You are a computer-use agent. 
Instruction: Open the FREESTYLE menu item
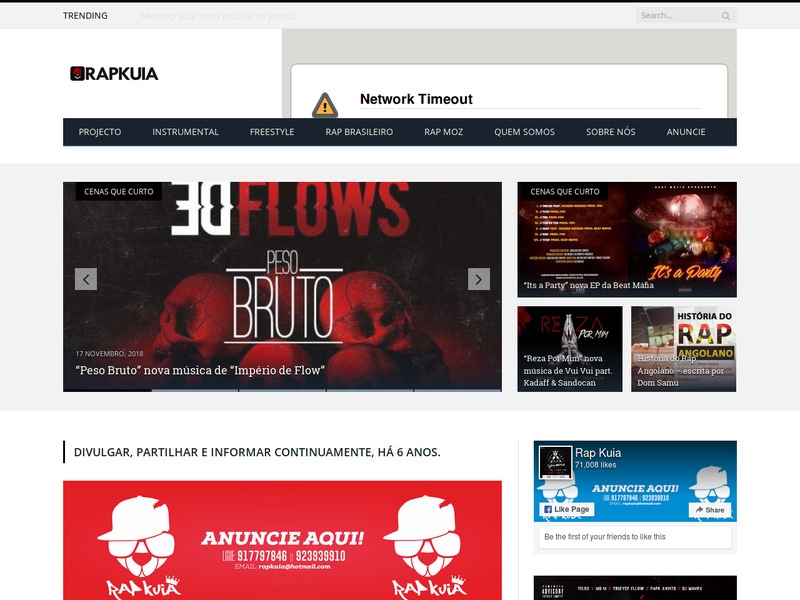click(x=272, y=132)
